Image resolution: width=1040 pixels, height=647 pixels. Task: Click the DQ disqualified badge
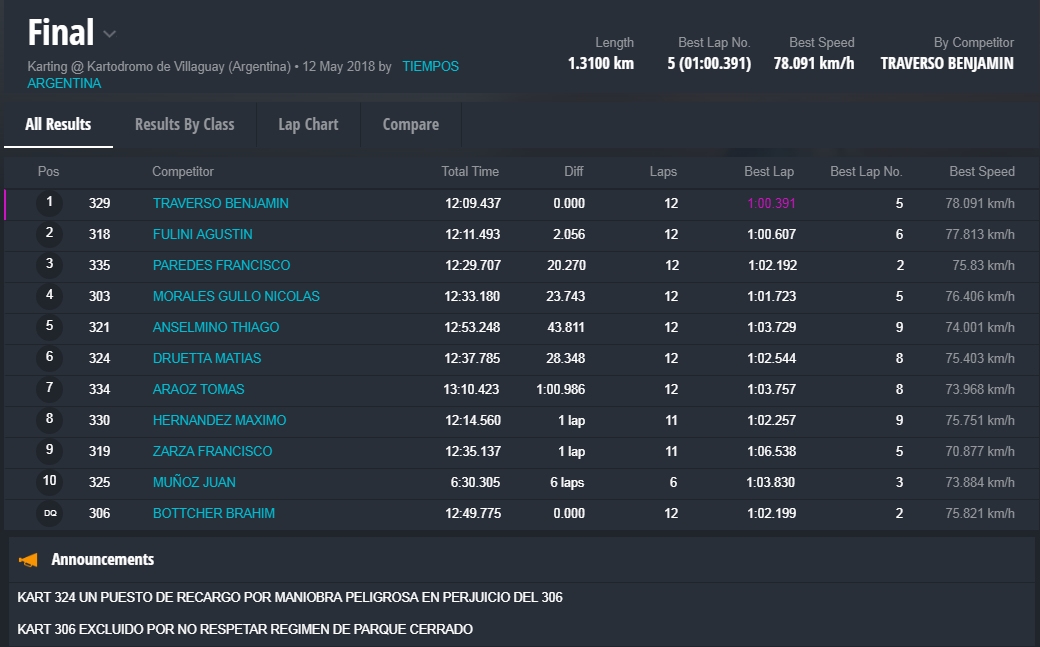(x=49, y=514)
